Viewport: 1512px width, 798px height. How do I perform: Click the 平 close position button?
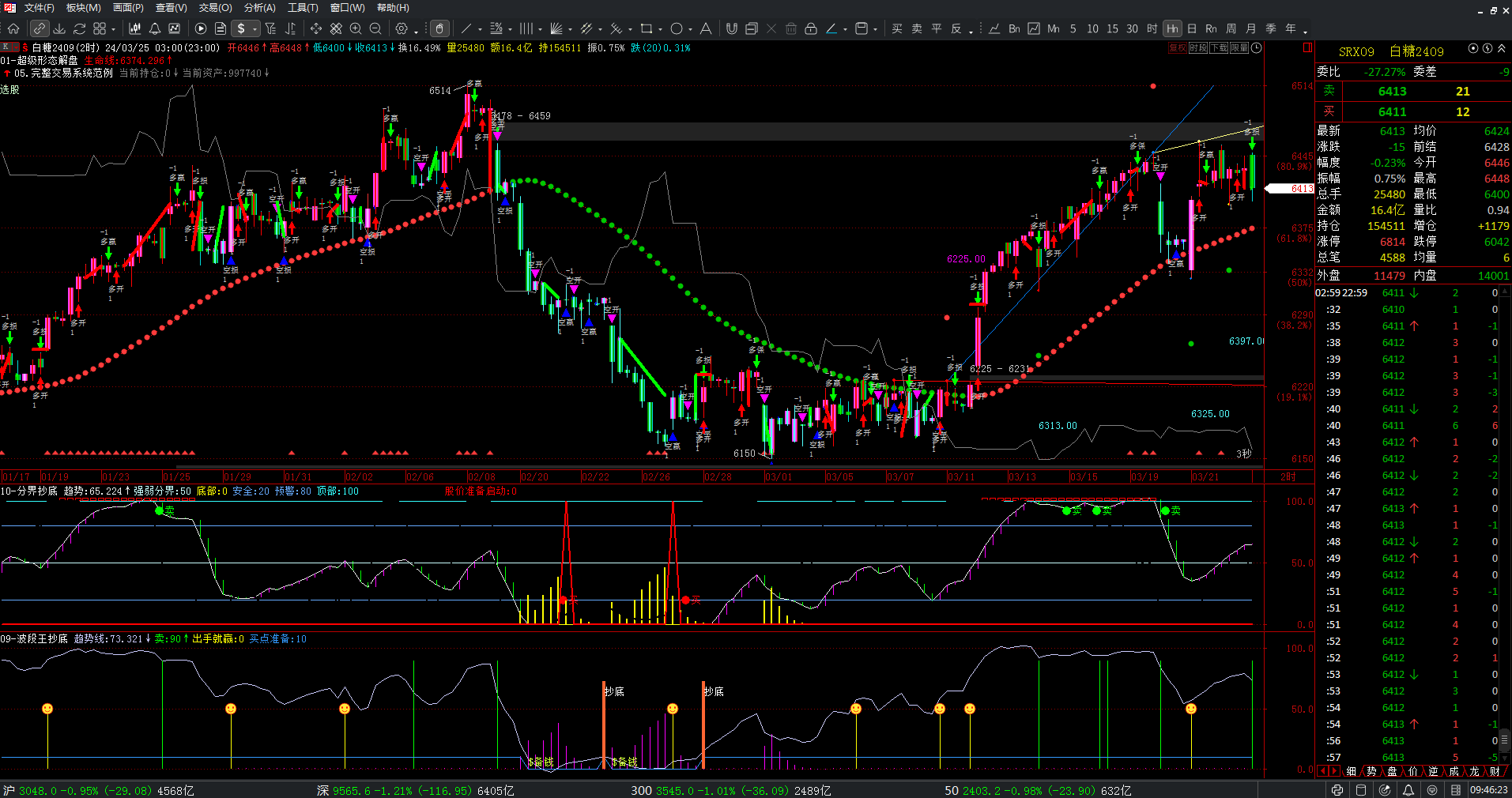pos(937,28)
